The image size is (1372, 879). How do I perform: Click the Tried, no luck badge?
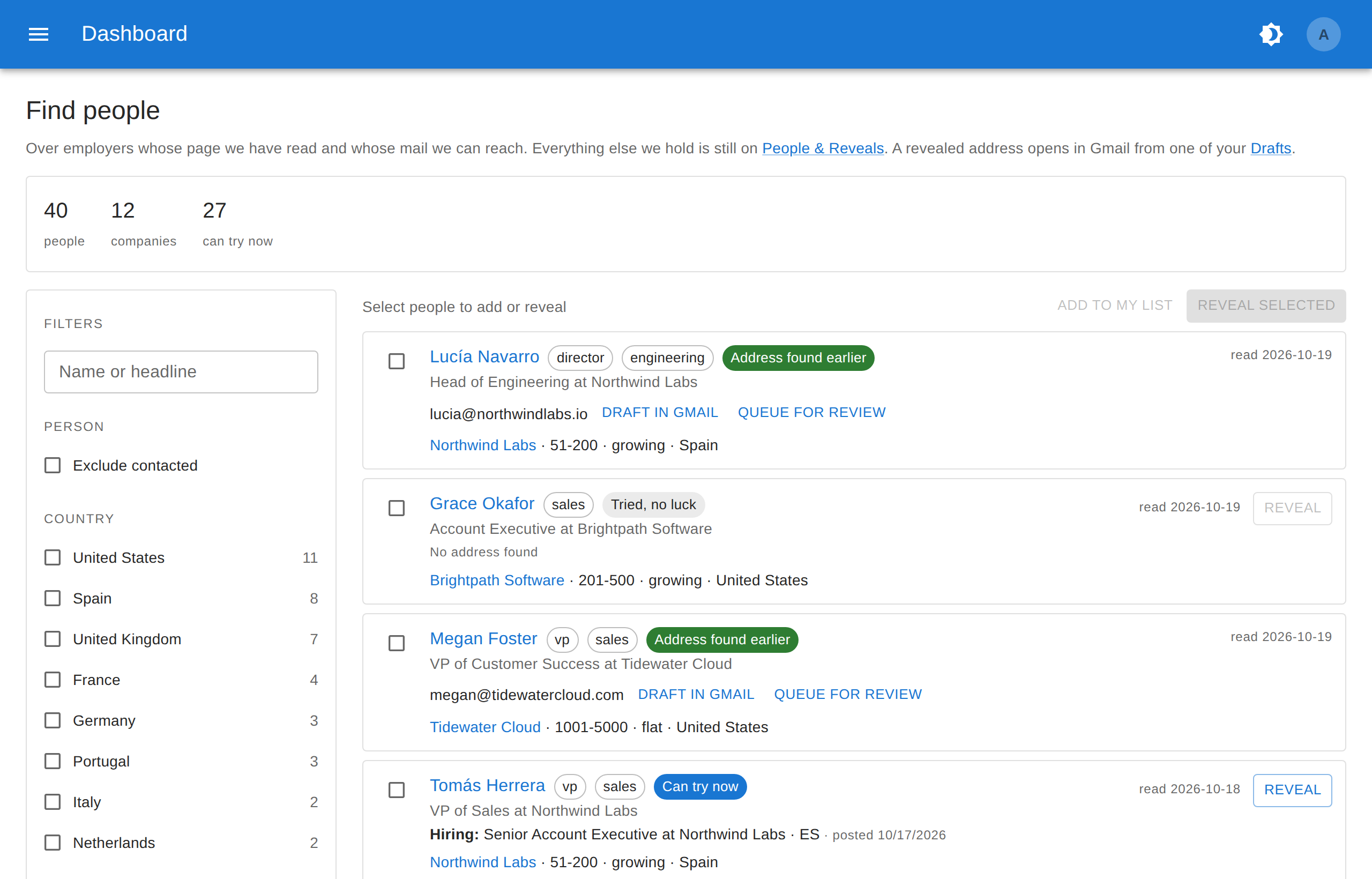tap(653, 504)
